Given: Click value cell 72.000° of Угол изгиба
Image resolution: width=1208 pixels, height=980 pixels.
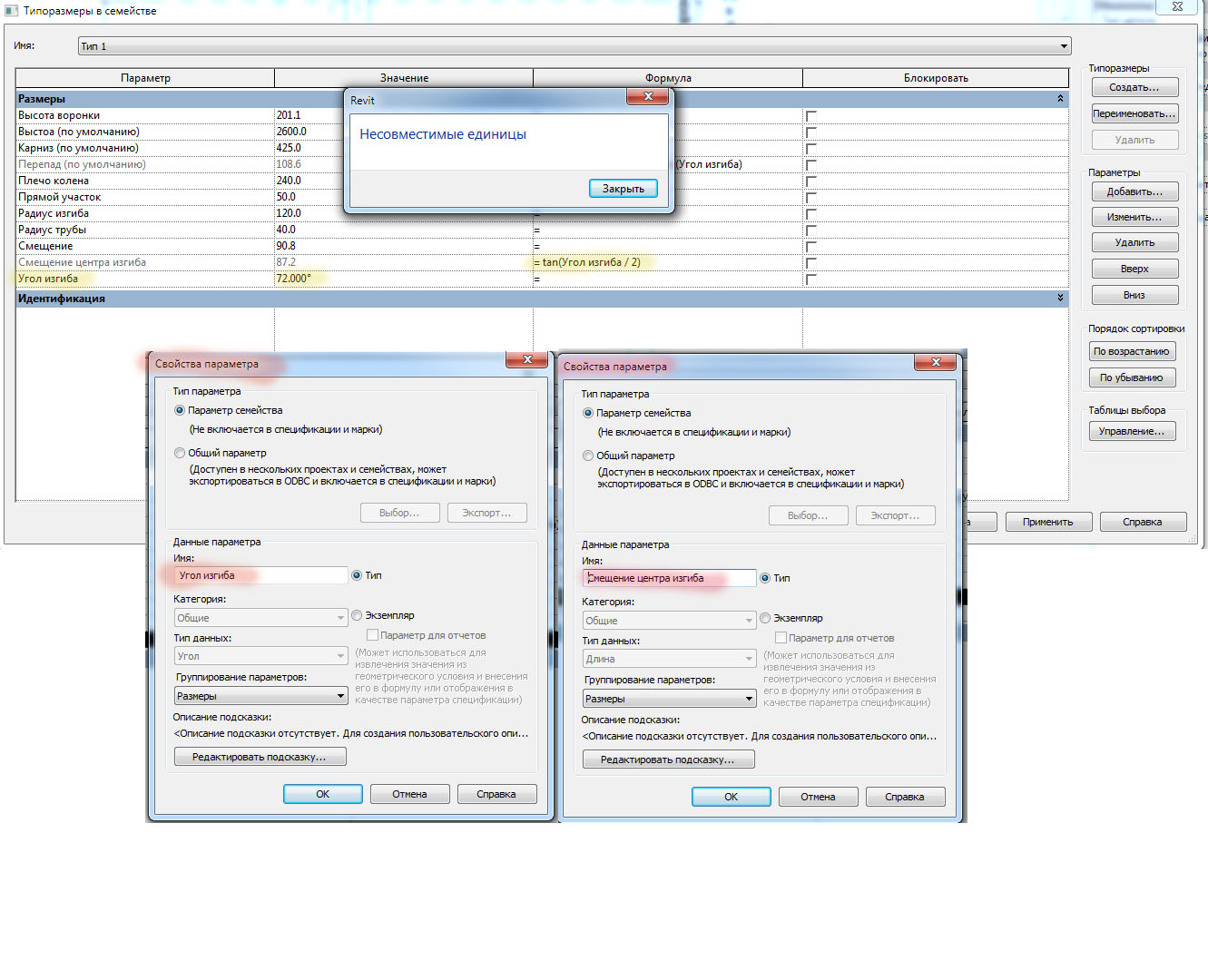Looking at the screenshot, I should tap(404, 279).
